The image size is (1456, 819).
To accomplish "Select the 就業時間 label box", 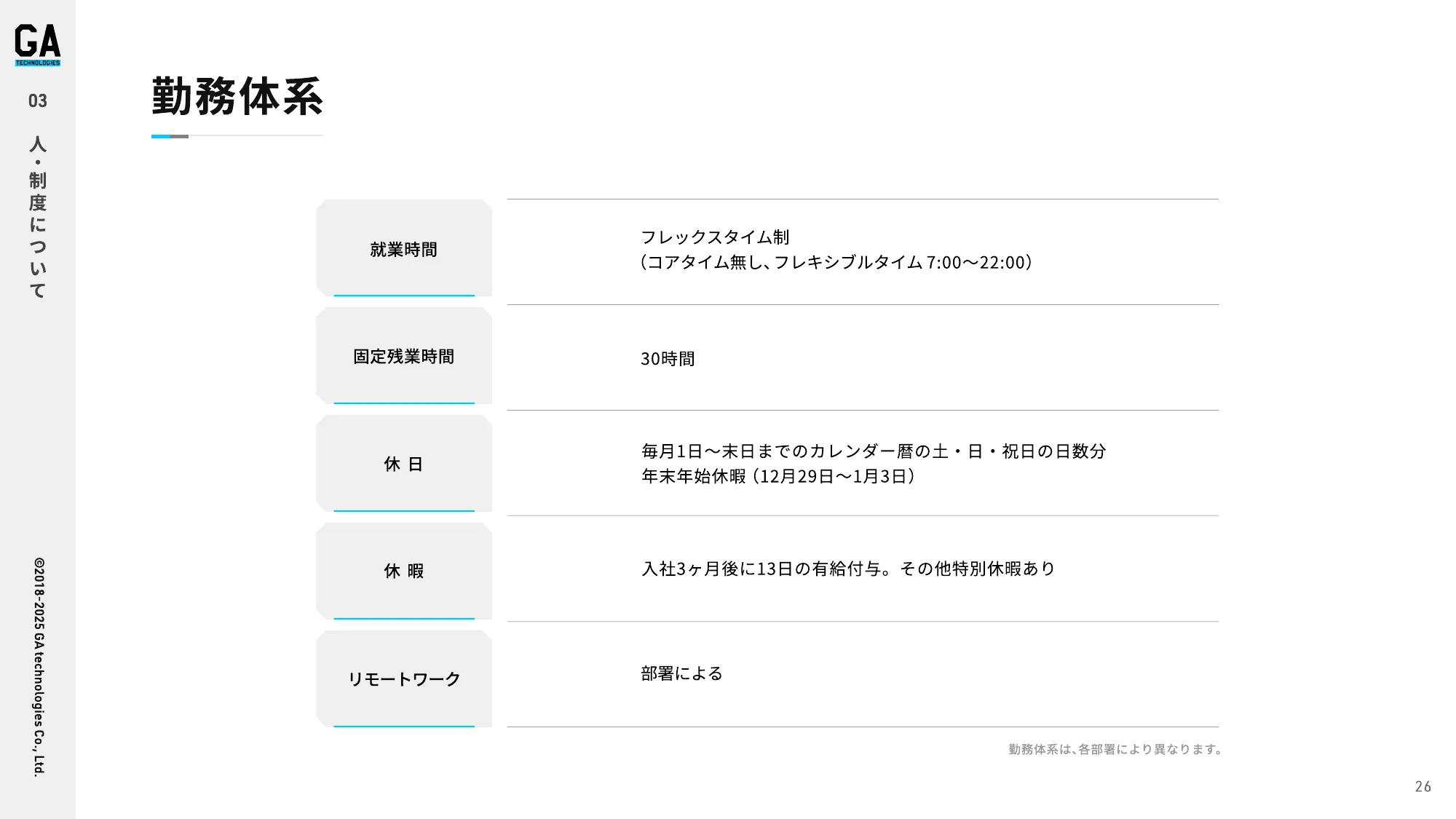I will (x=404, y=249).
